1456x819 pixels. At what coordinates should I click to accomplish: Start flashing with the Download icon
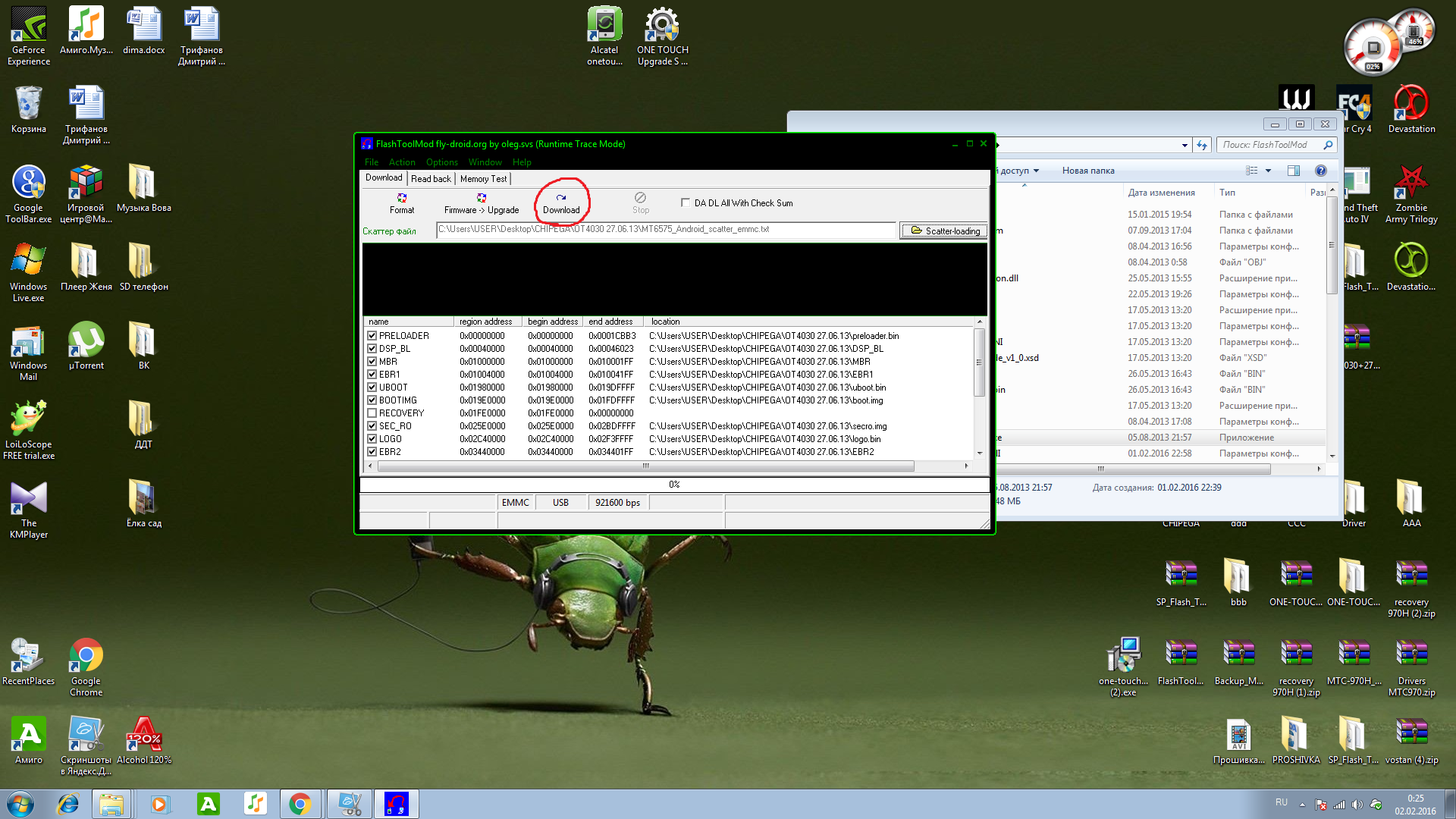561,198
